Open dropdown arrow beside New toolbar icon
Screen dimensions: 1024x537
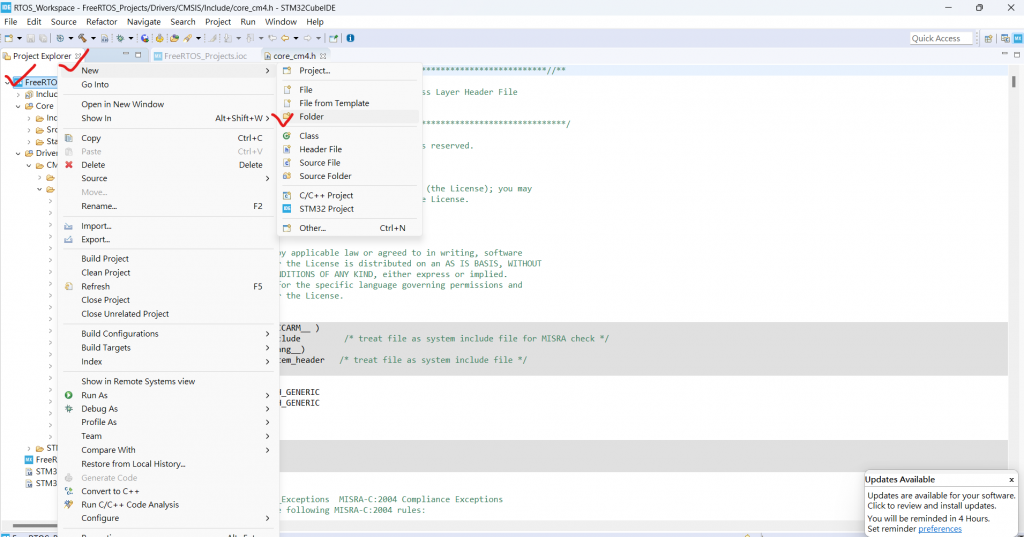point(19,39)
